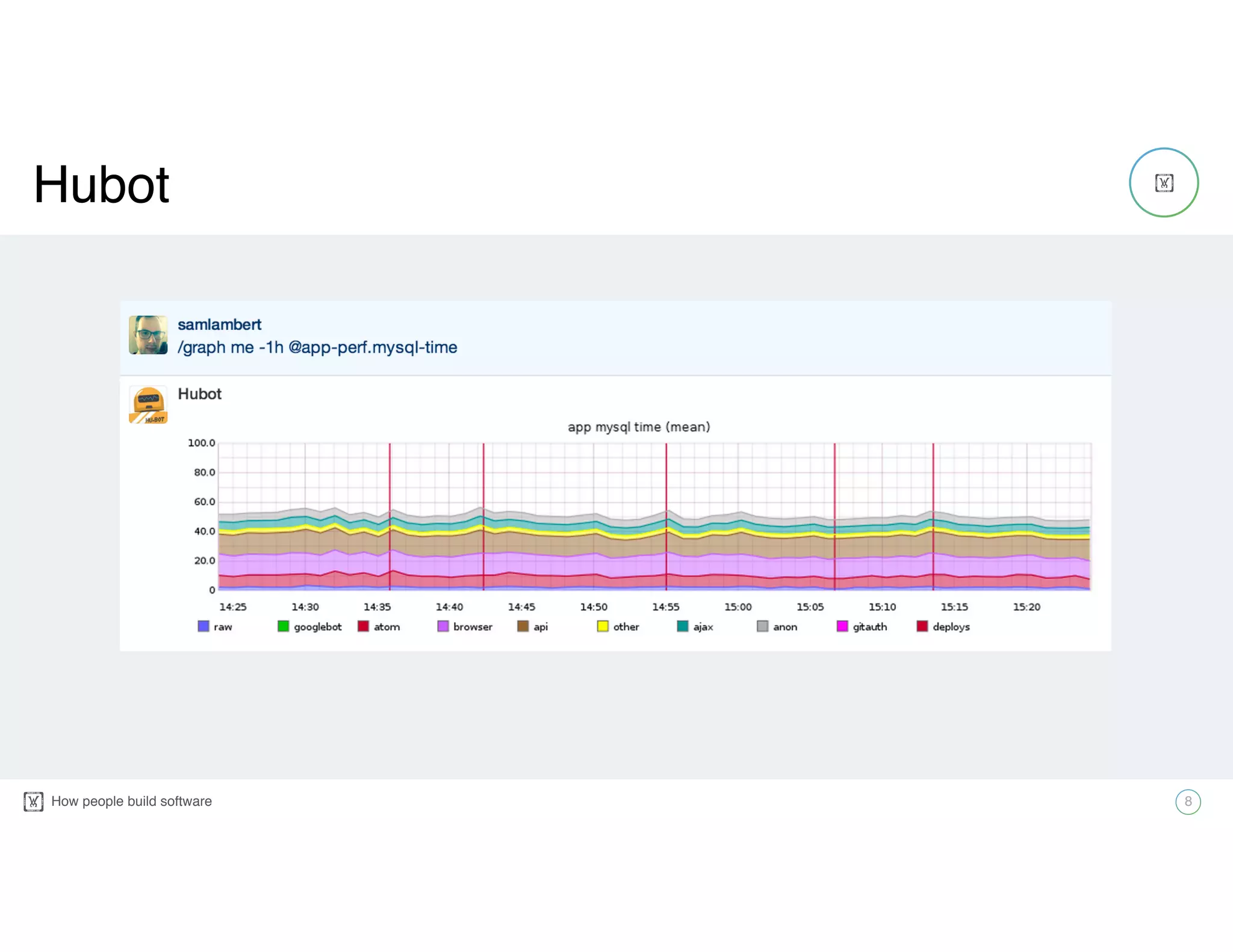Screen dimensions: 1233x952
Task: Click the samlambert profile avatar
Action: click(x=148, y=335)
